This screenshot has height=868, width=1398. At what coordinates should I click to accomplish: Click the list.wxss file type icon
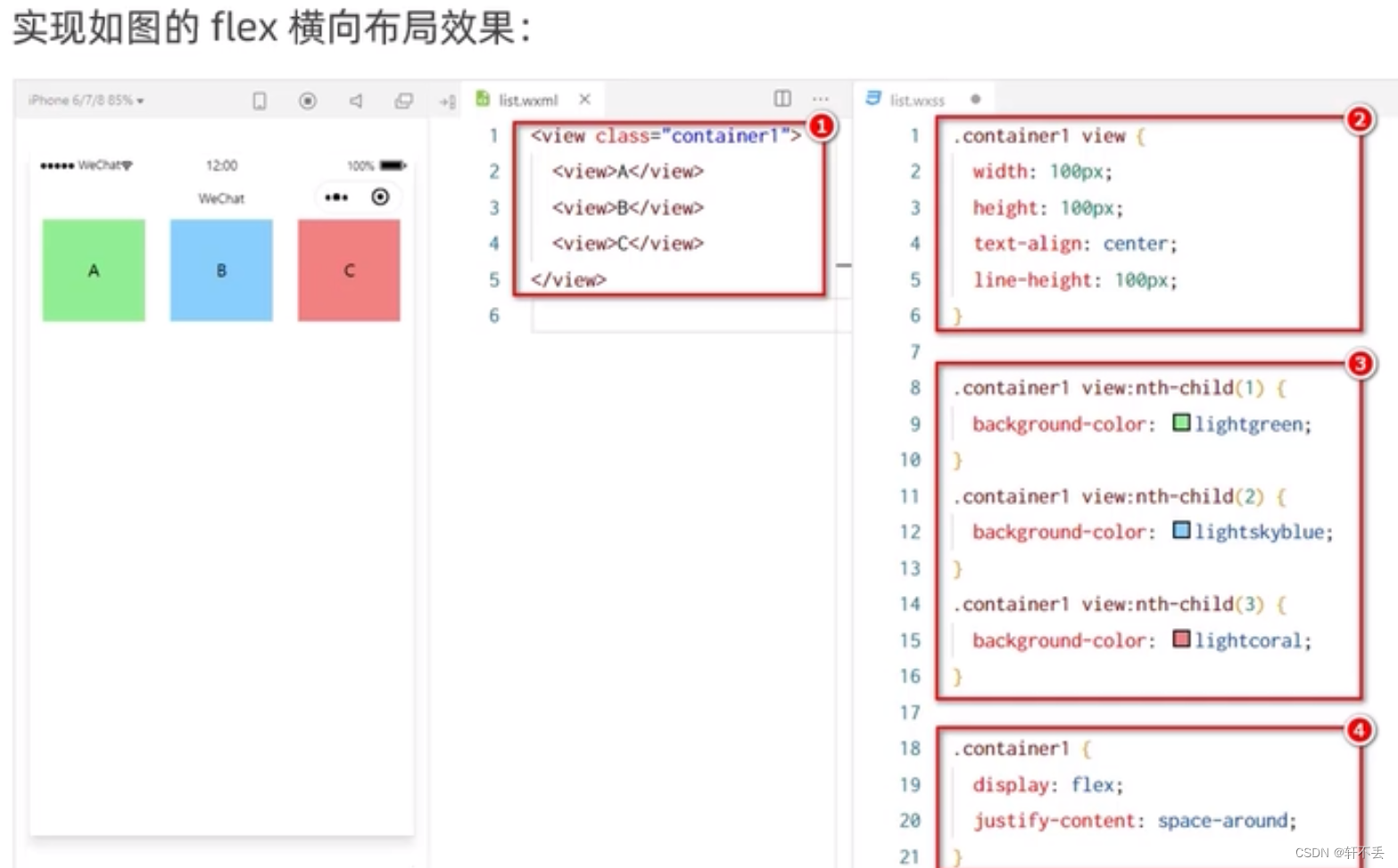873,98
